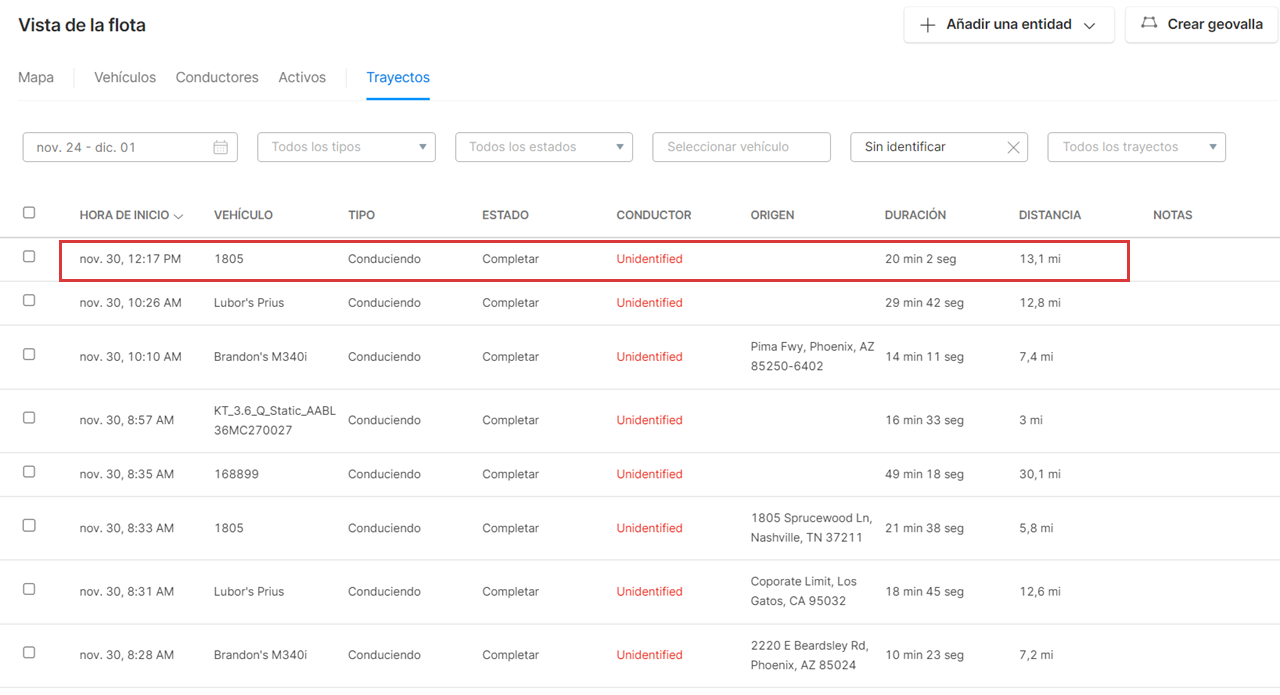1280x695 pixels.
Task: Click Unidentified in the 8:57 AM row
Action: point(649,421)
